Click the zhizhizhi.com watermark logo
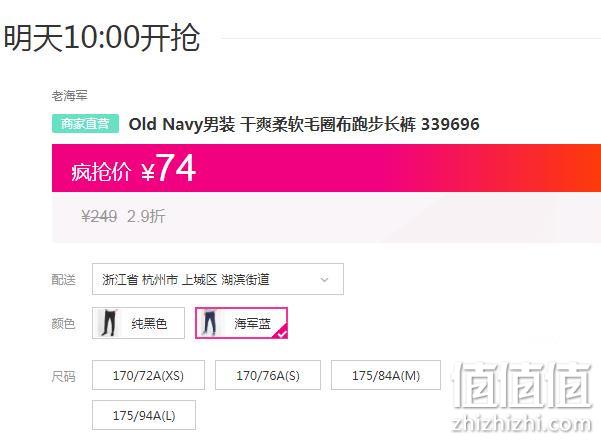The width and height of the screenshot is (601, 441). (521, 397)
